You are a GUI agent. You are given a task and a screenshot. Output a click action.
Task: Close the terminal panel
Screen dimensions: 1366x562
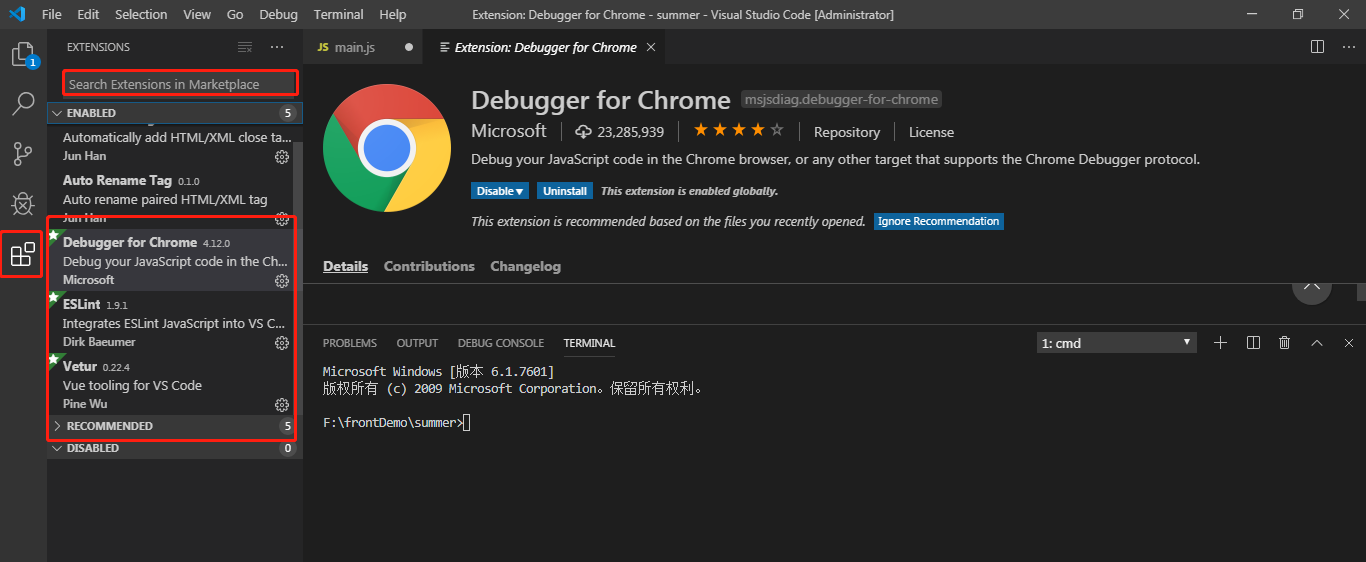coord(1349,343)
